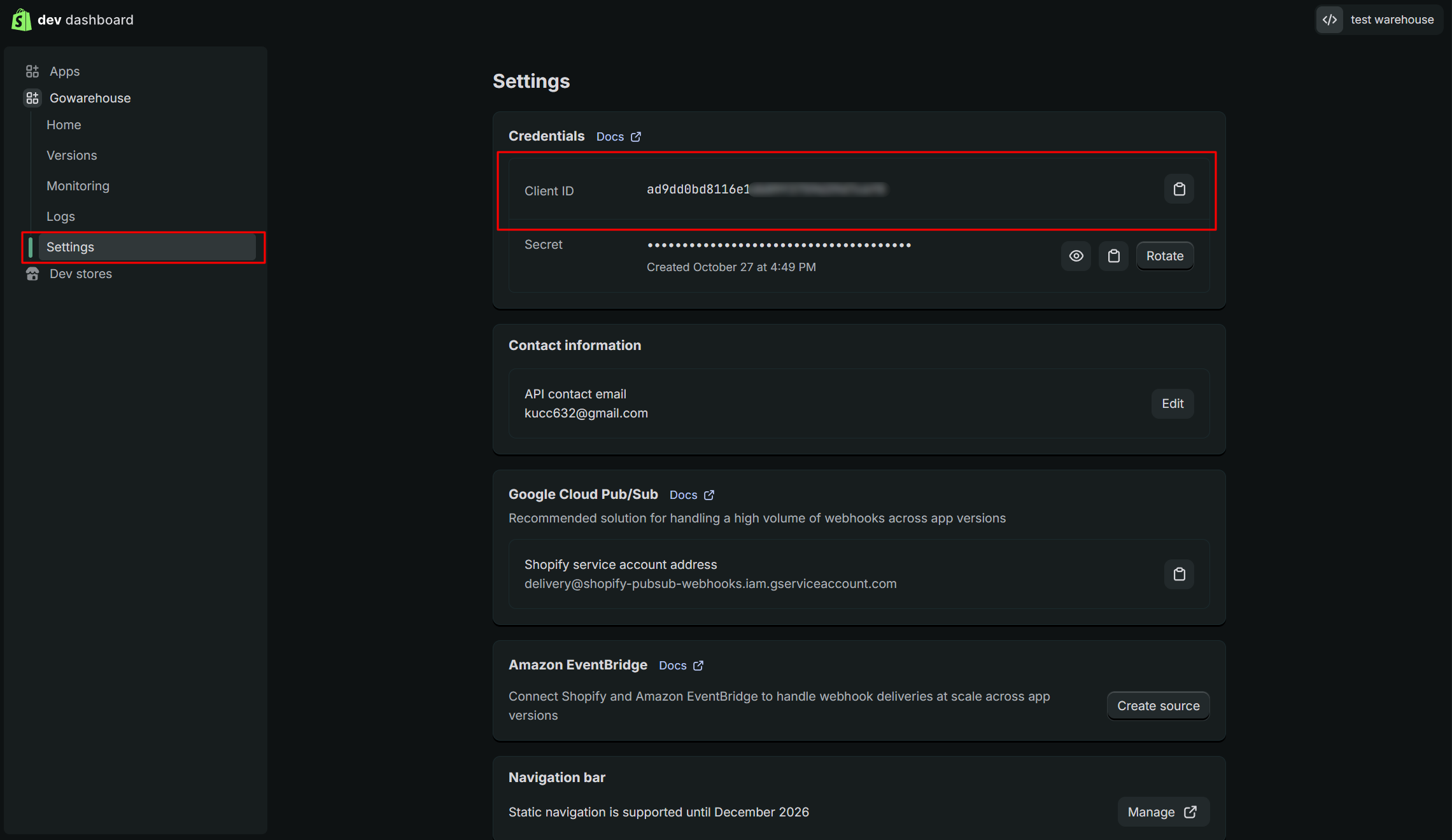Open Amazon EventBridge Docs link
Viewport: 1452px width, 840px height.
click(x=680, y=666)
